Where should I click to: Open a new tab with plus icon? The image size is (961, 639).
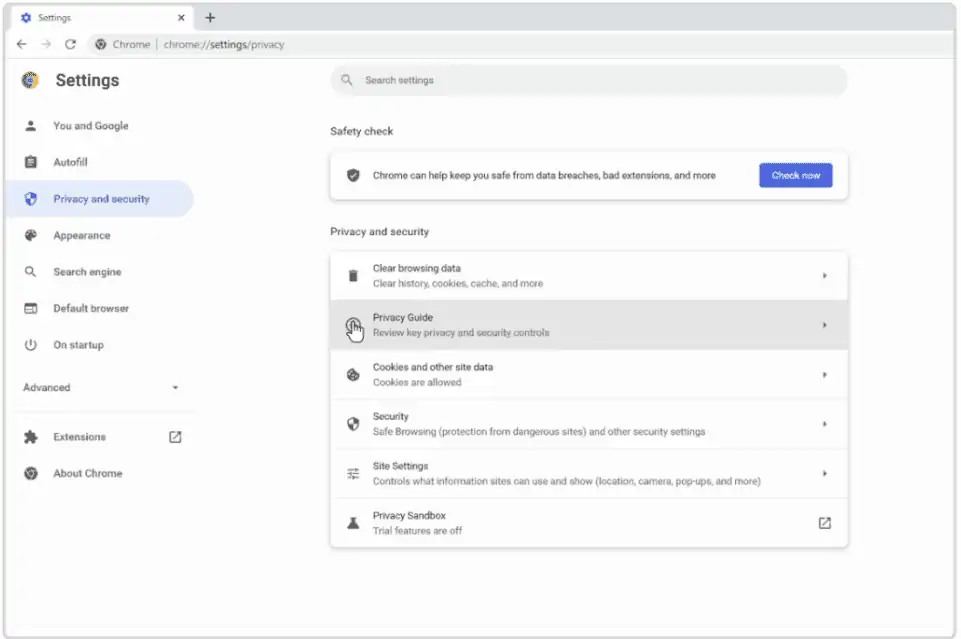pyautogui.click(x=210, y=18)
